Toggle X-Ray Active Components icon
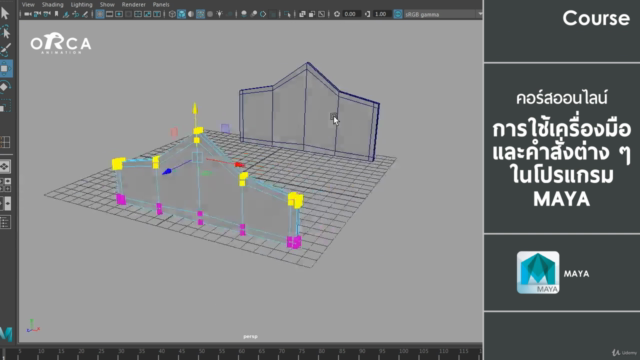This screenshot has height=360, width=640. [x=312, y=14]
